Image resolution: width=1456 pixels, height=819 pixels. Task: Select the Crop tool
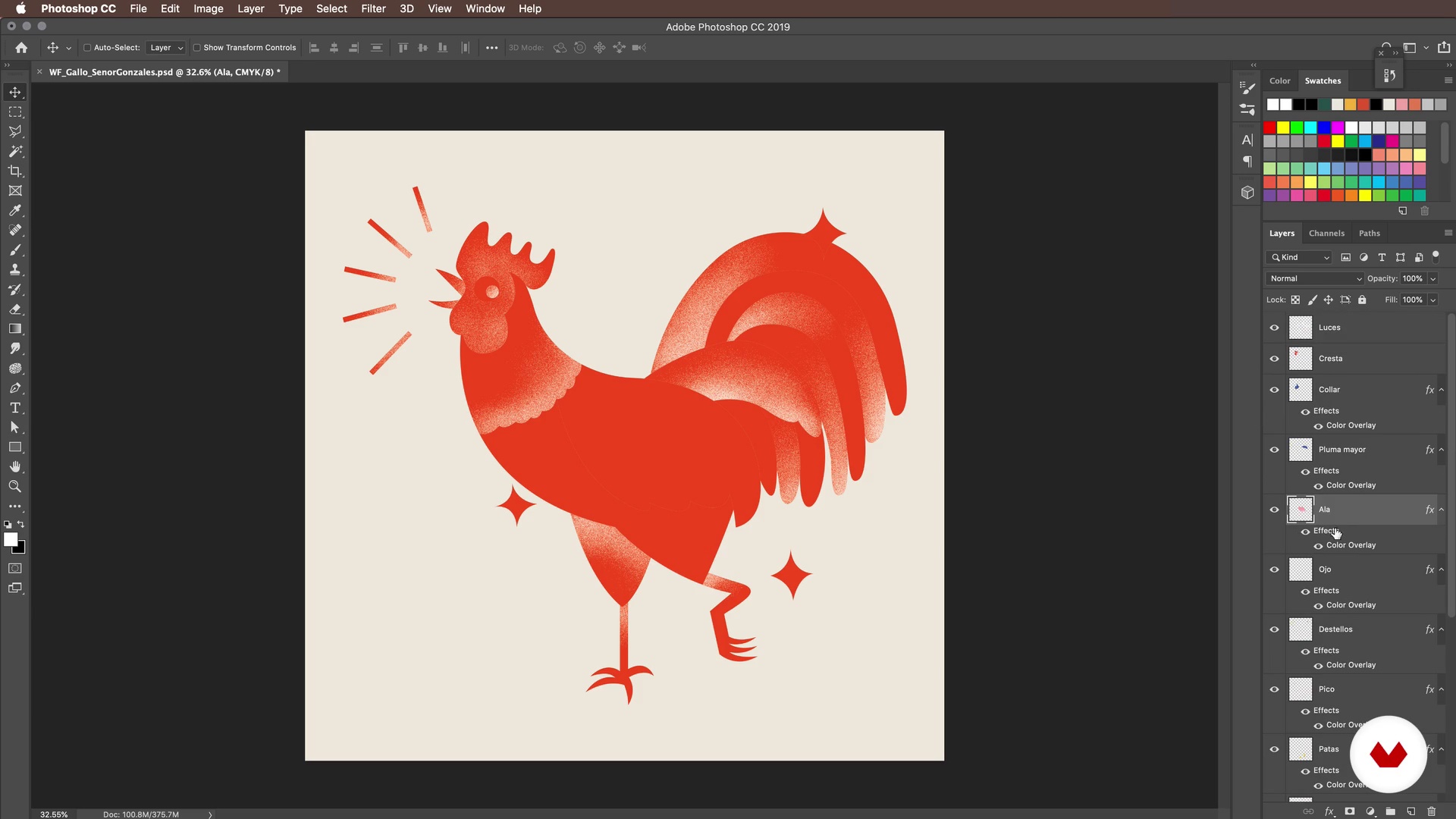15,171
